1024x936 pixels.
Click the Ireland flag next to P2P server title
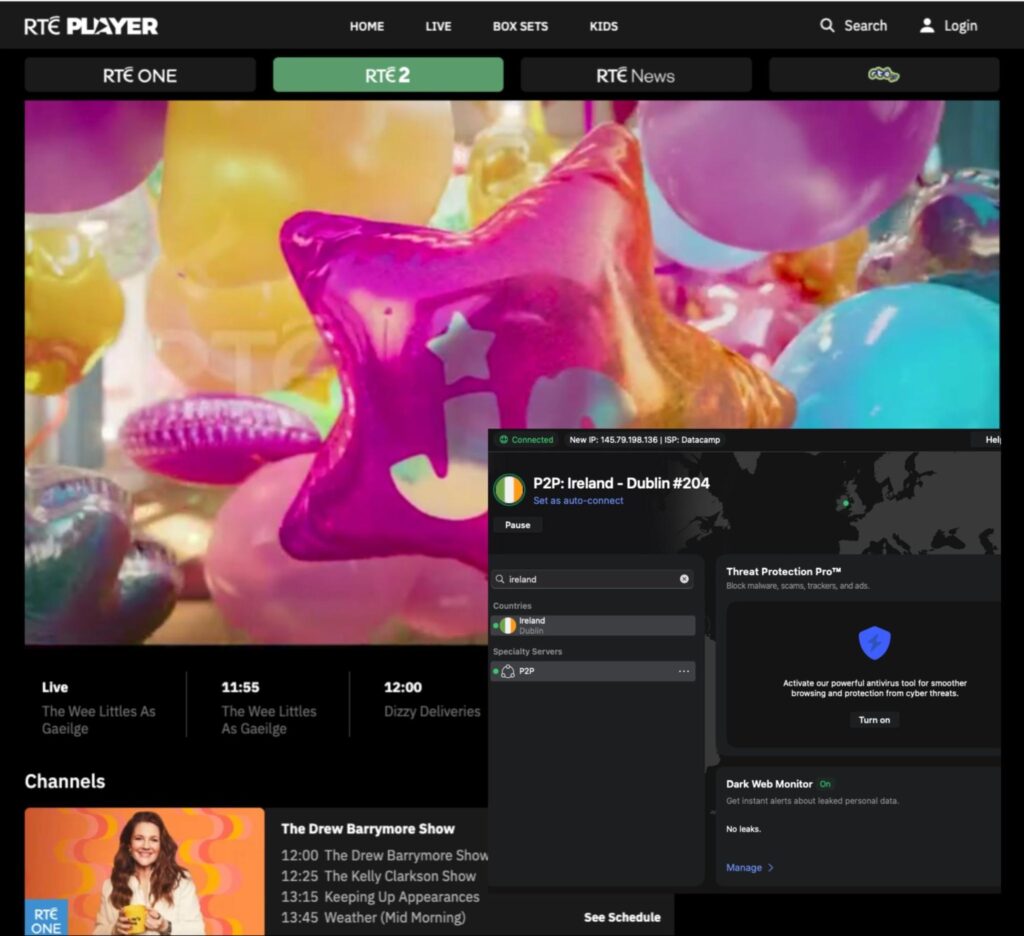tap(509, 490)
